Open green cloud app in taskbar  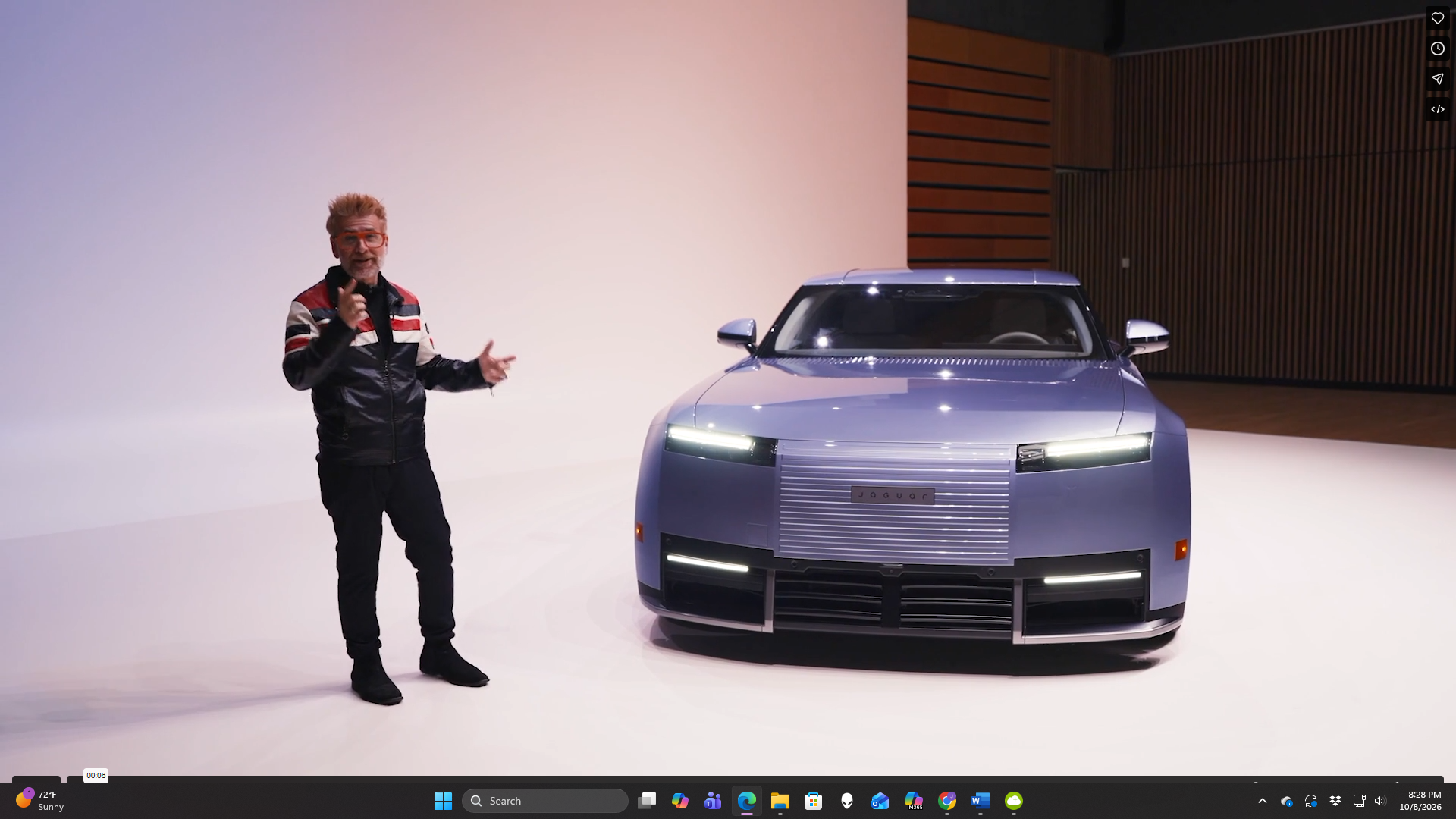pos(1014,801)
